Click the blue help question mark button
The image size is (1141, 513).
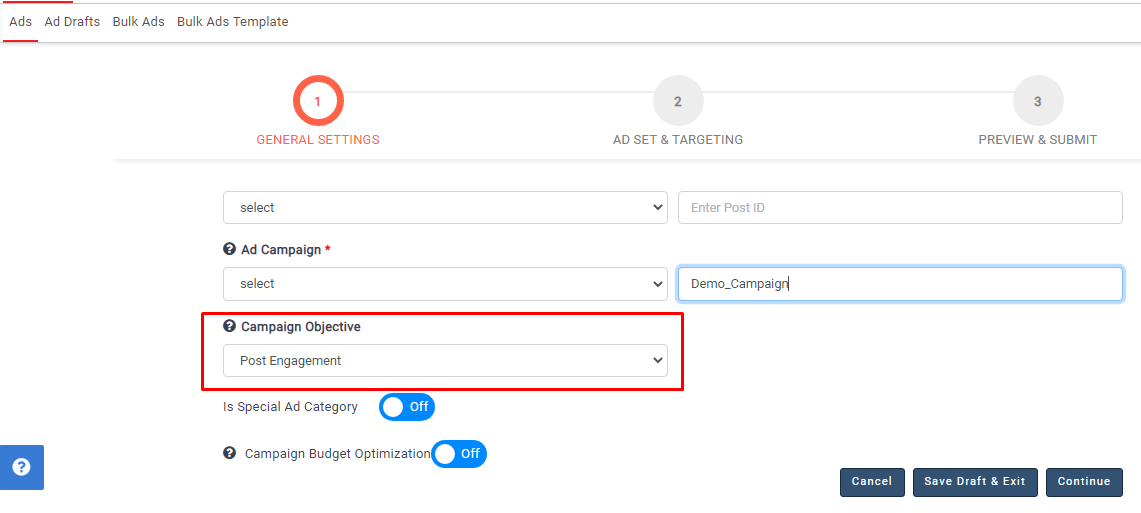point(21,467)
